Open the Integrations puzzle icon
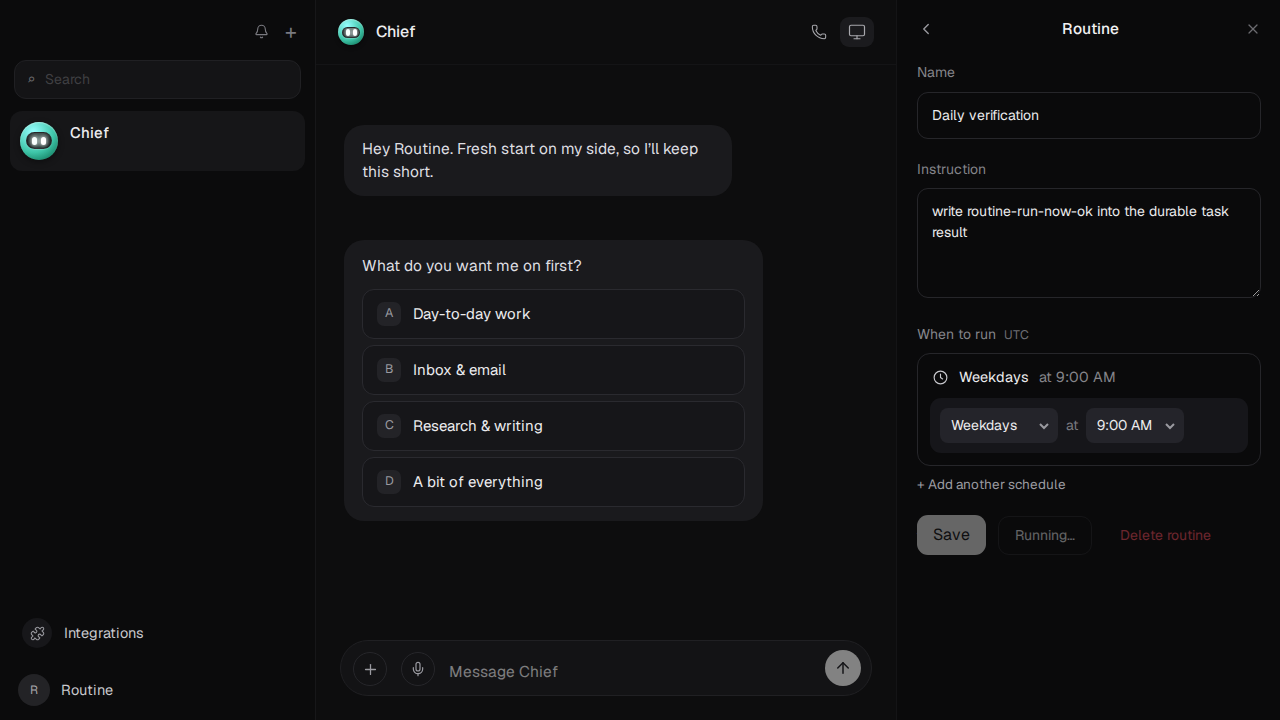This screenshot has width=1280, height=720. 38,633
